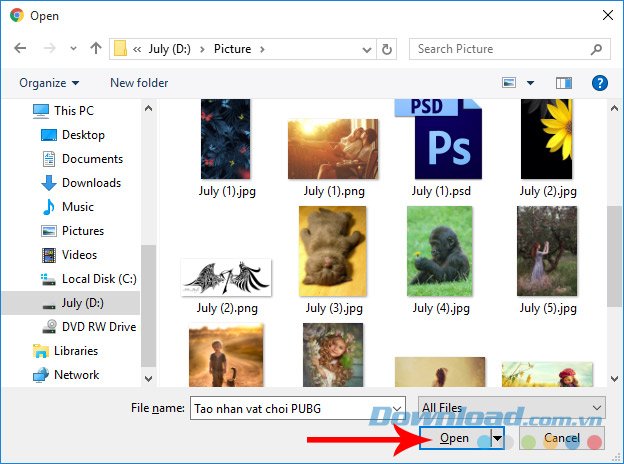The image size is (624, 464).
Task: Open Music in the navigation pane
Action: tap(78, 207)
